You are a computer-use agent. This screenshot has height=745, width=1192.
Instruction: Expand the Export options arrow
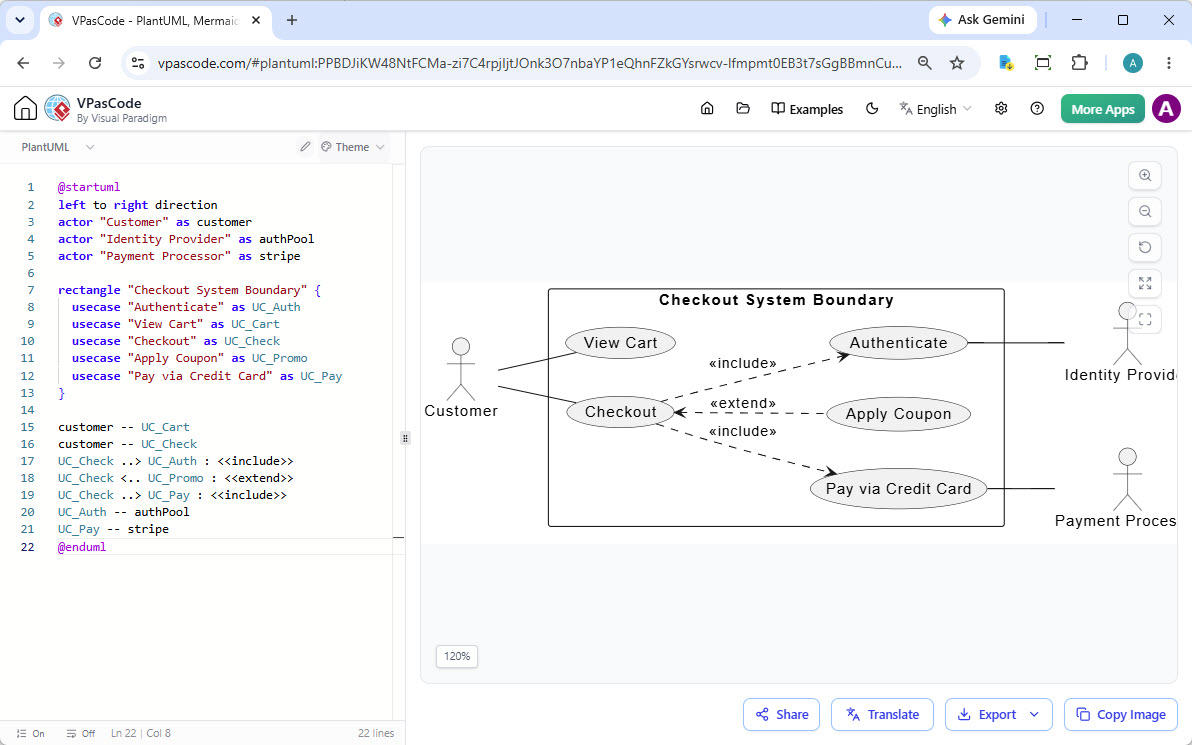click(1035, 715)
